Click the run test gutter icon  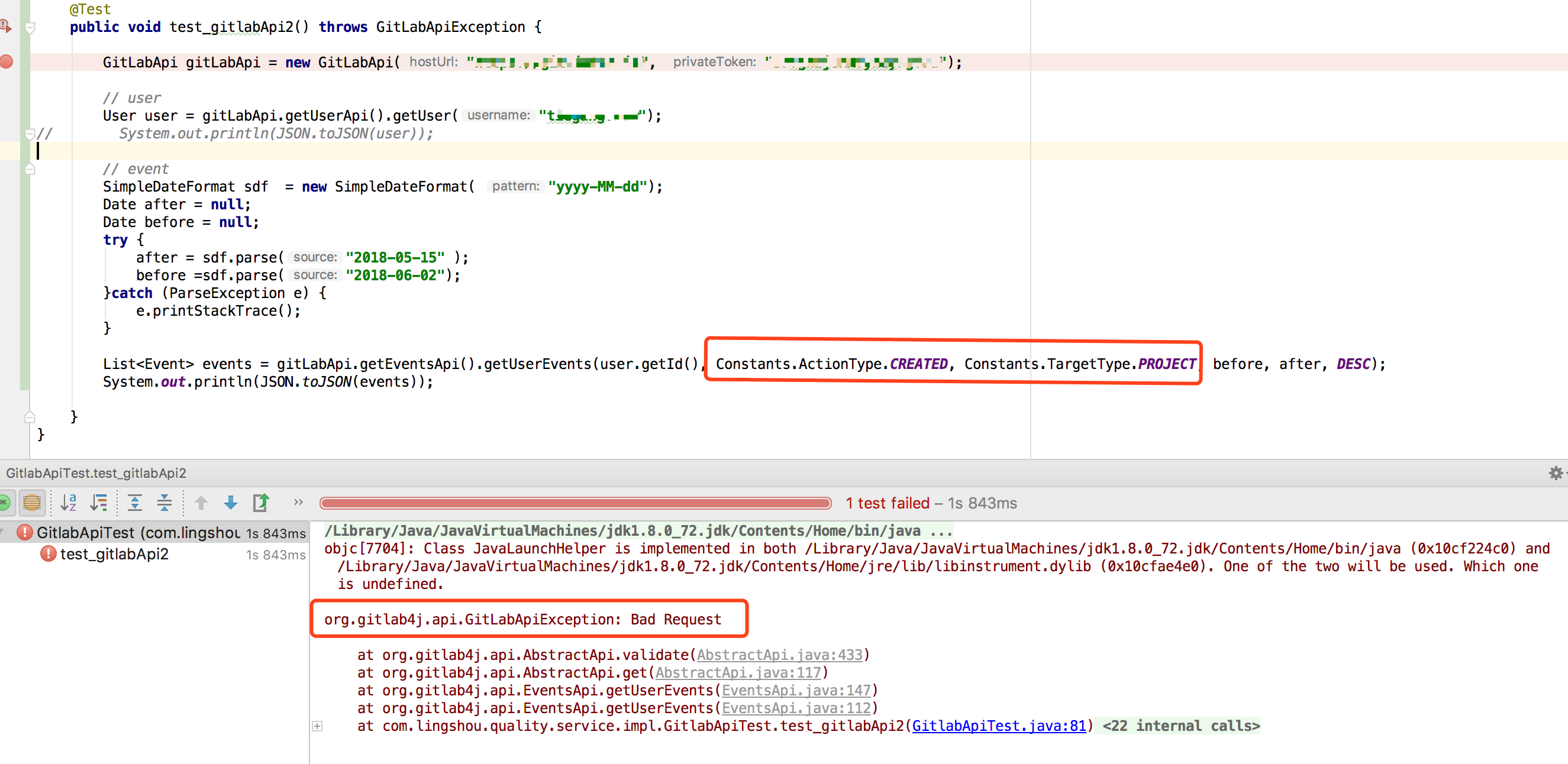(x=5, y=26)
